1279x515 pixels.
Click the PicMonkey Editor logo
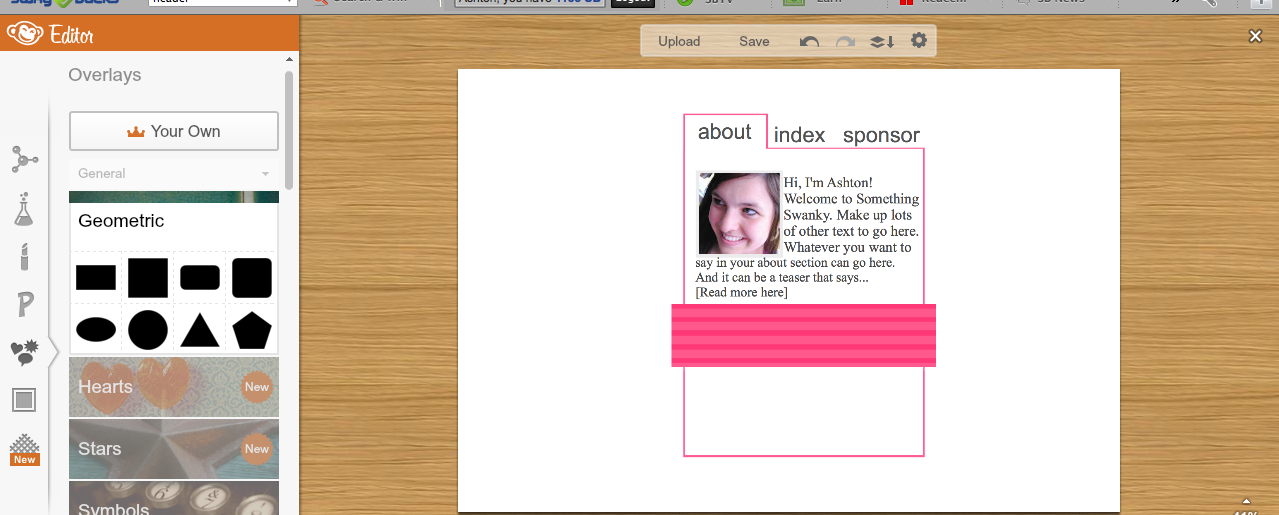[50, 35]
